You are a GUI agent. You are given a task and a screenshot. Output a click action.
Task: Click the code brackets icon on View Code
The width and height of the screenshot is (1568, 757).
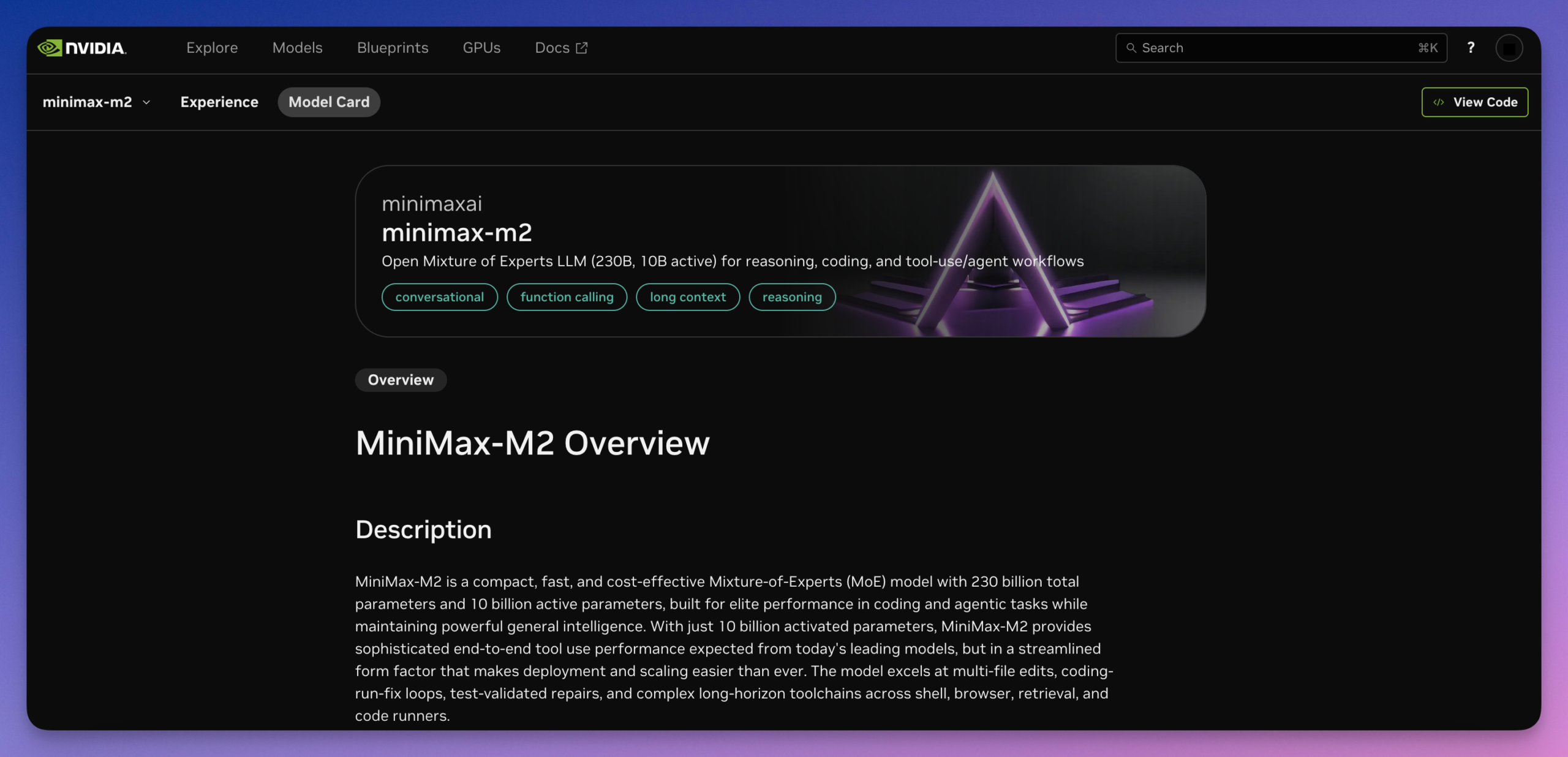click(x=1439, y=102)
